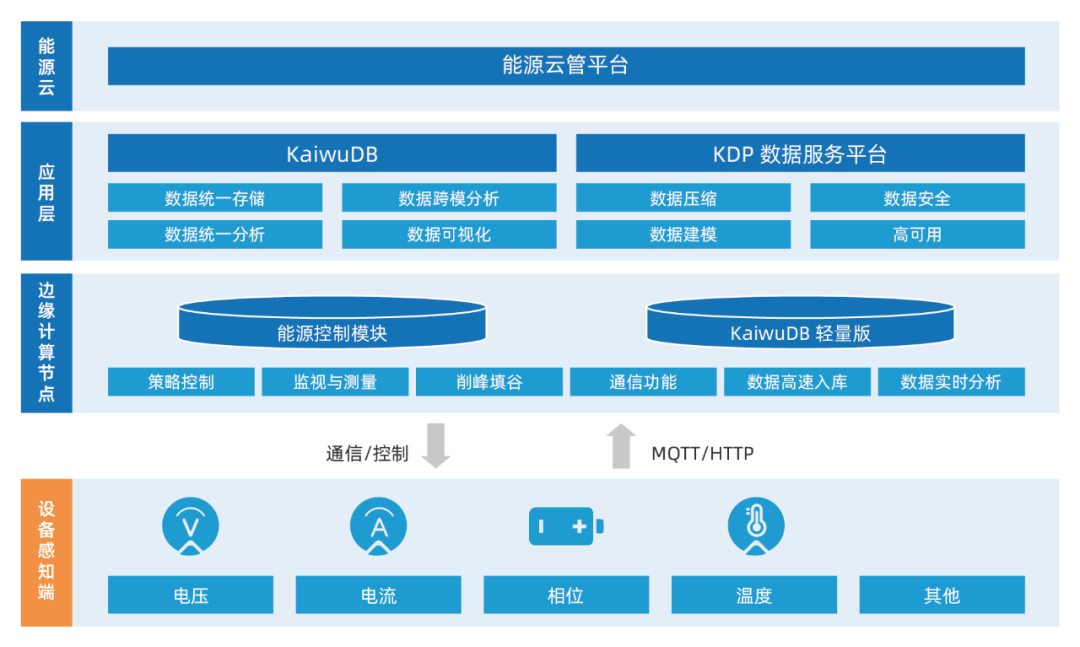Click the ammeter A icon
Screen dimensions: 1080x647
coord(378,526)
